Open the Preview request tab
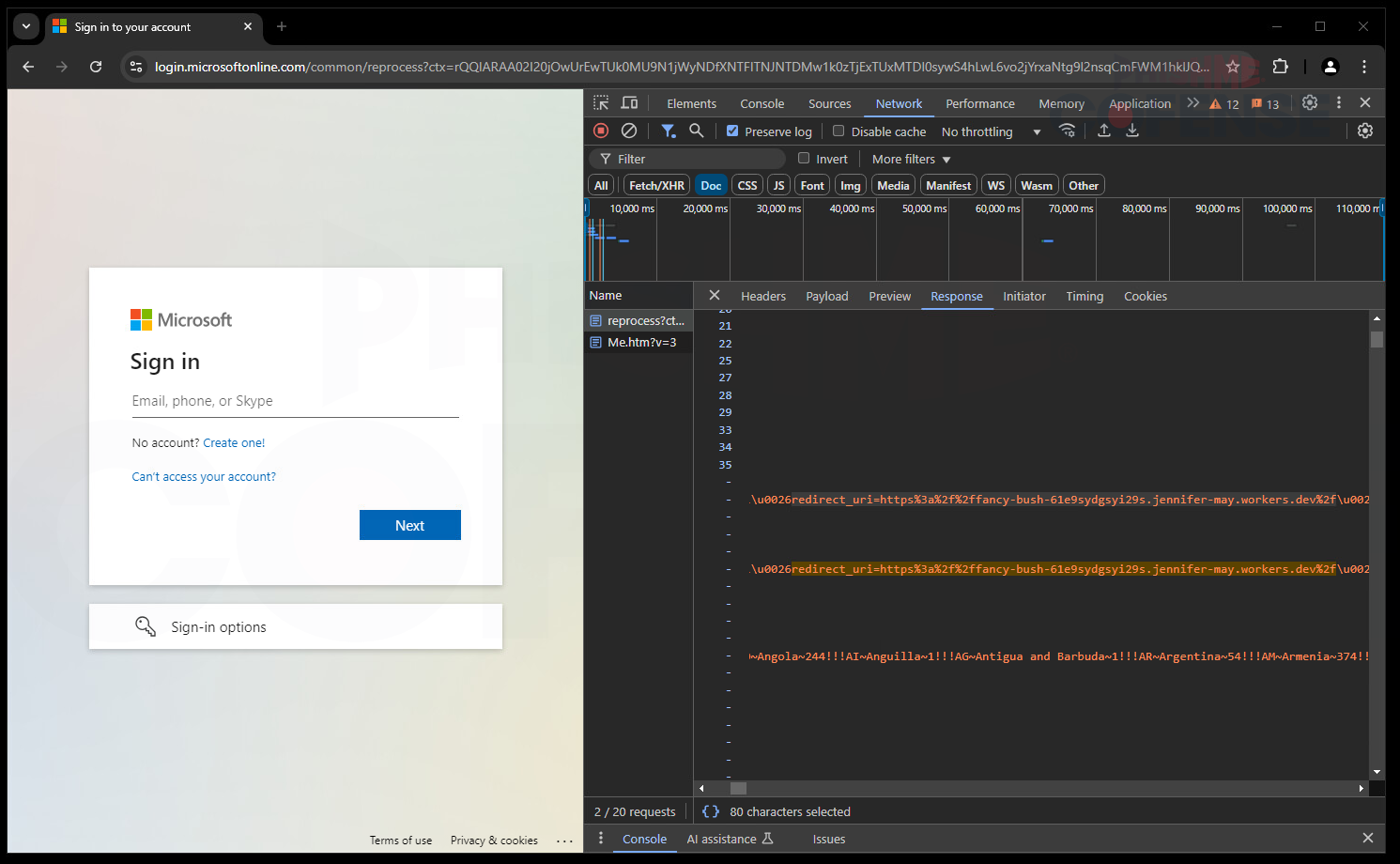 889,296
